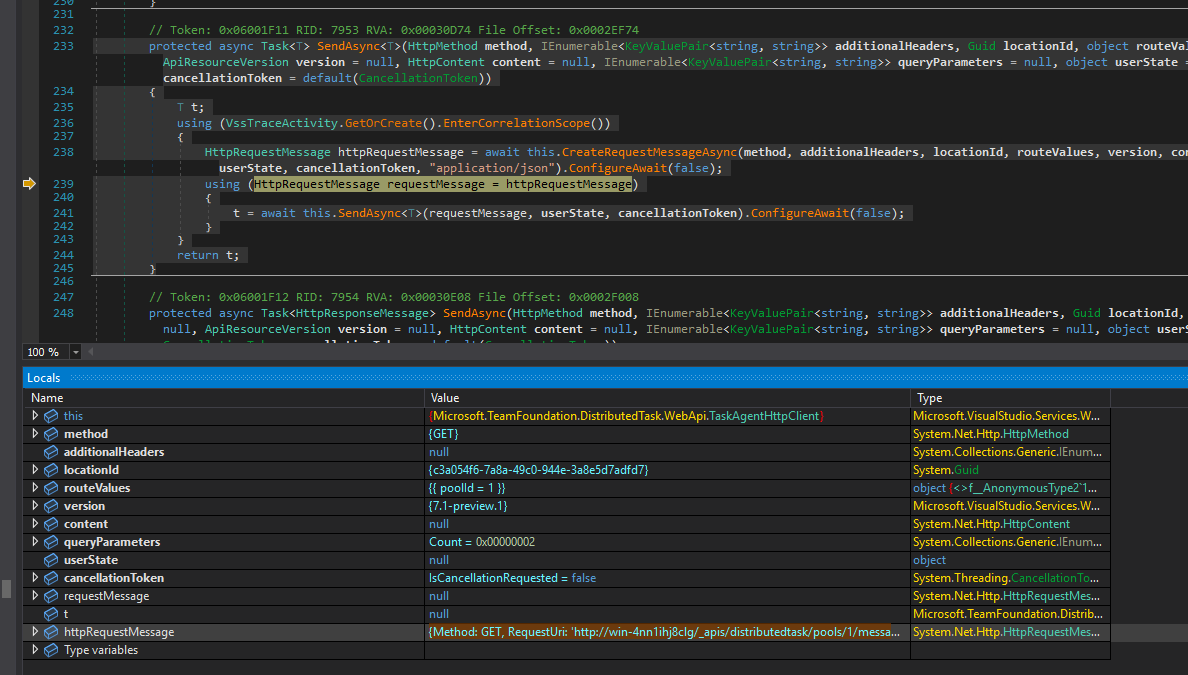
Task: Click CreateRequestMessageAsync in line 238
Action: click(x=649, y=152)
